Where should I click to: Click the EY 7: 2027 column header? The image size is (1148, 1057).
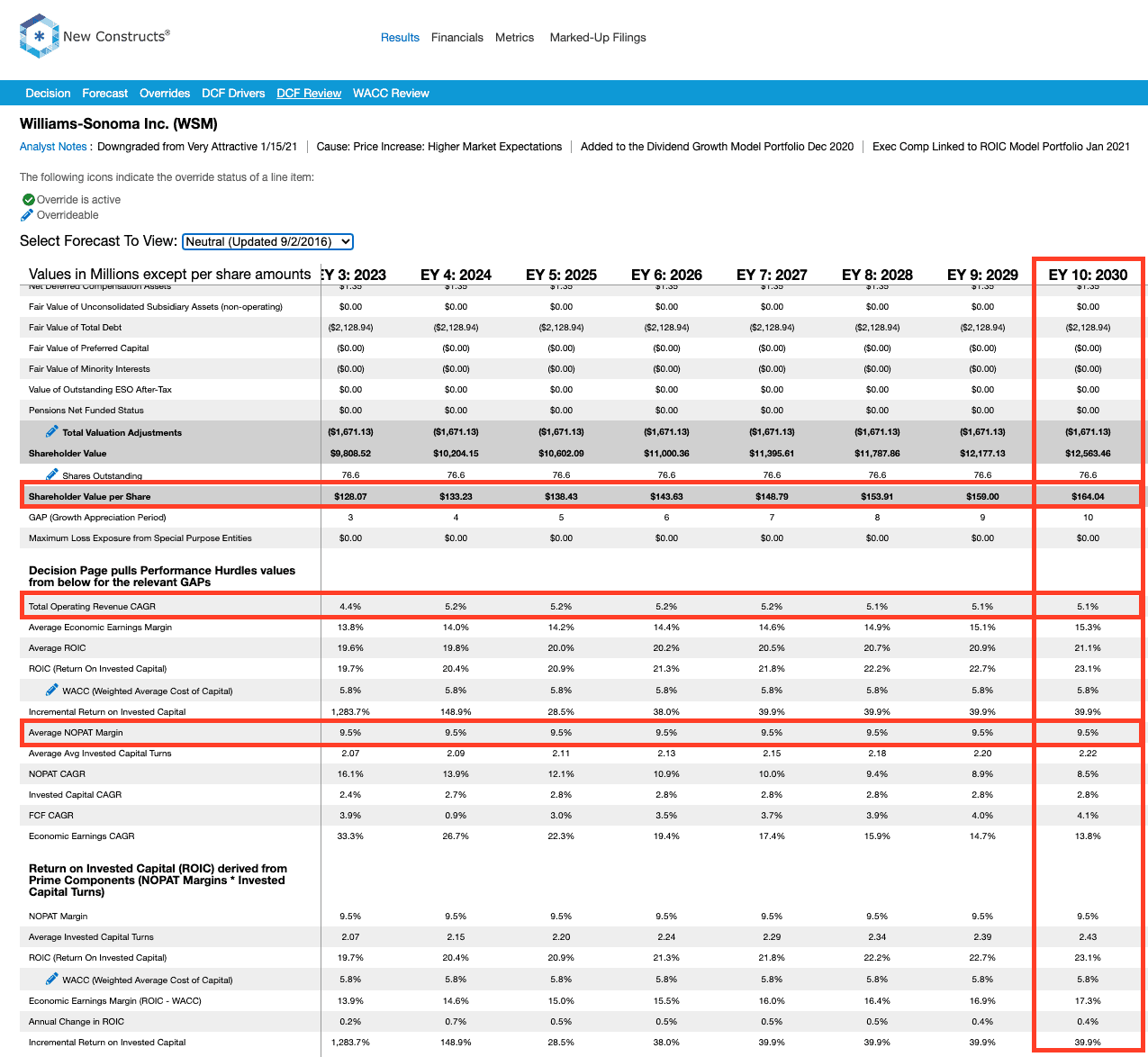coord(772,275)
